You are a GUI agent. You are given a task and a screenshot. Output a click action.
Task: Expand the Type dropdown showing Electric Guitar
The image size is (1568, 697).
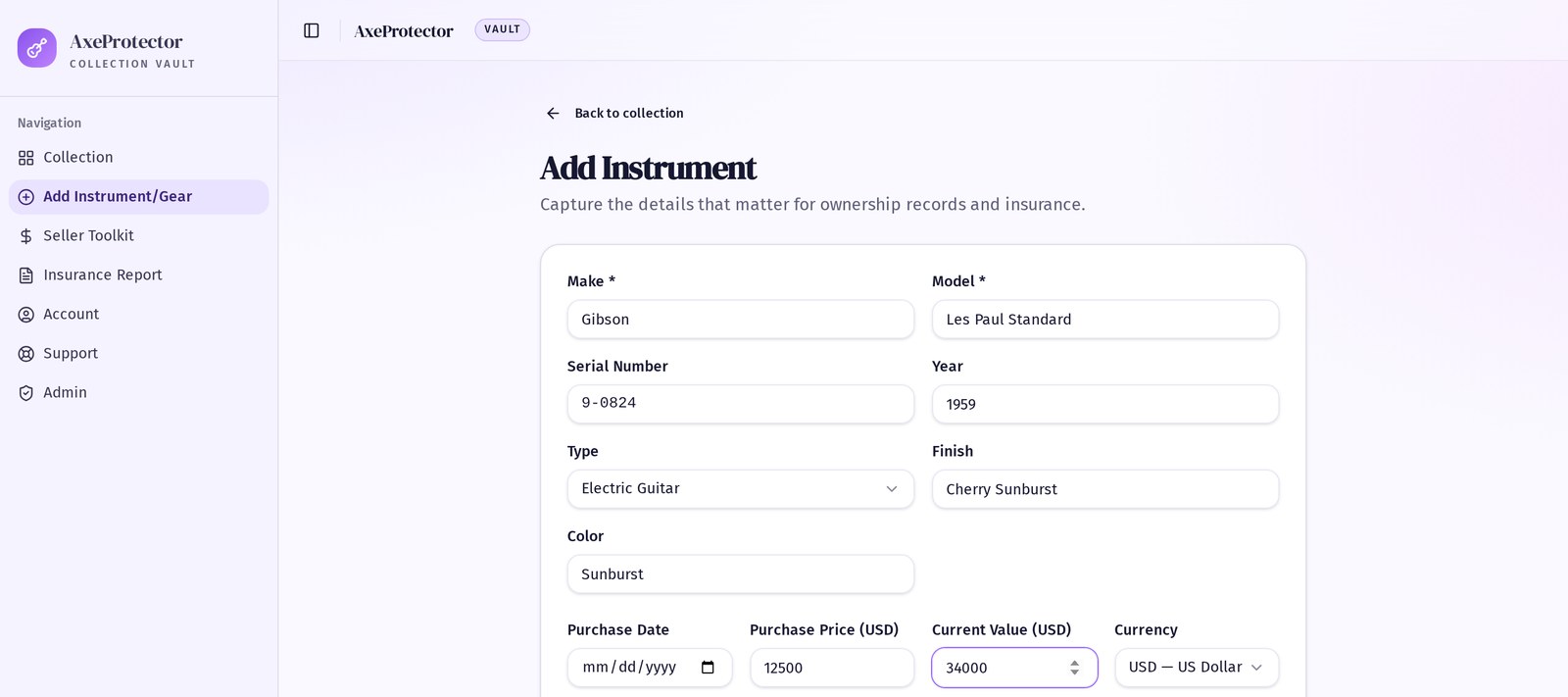pos(741,489)
